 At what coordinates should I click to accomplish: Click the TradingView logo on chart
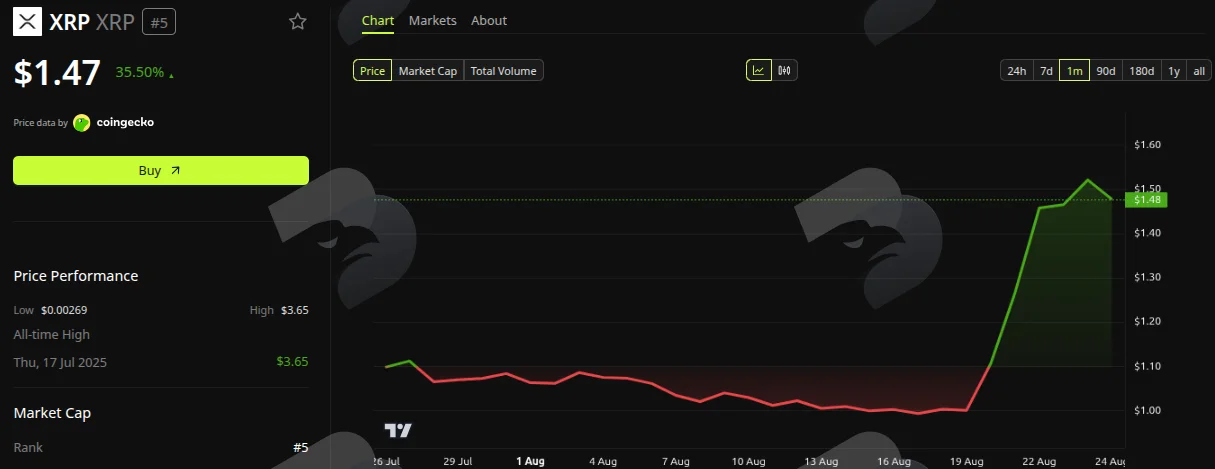tap(398, 430)
